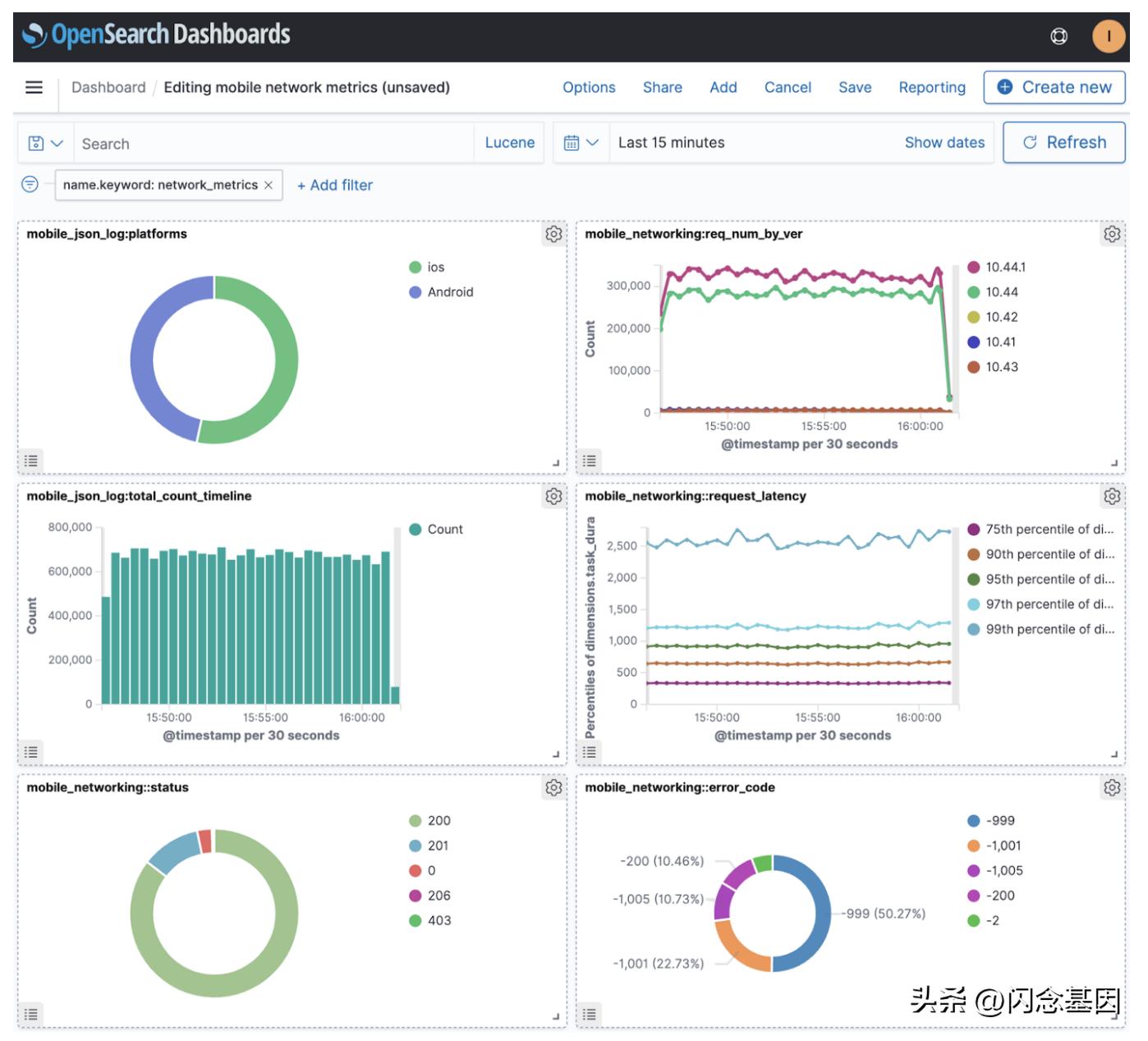Image resolution: width=1148 pixels, height=1041 pixels.
Task: Toggle legend in status panel
Action: tap(31, 1014)
